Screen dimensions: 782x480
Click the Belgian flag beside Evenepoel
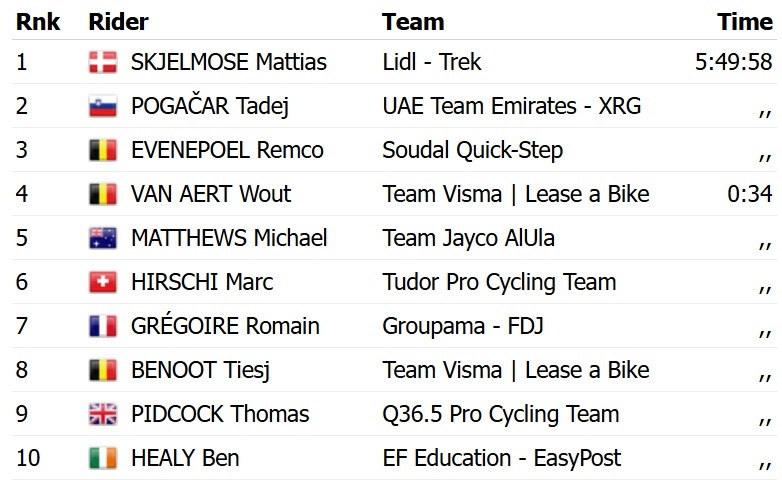tap(103, 150)
